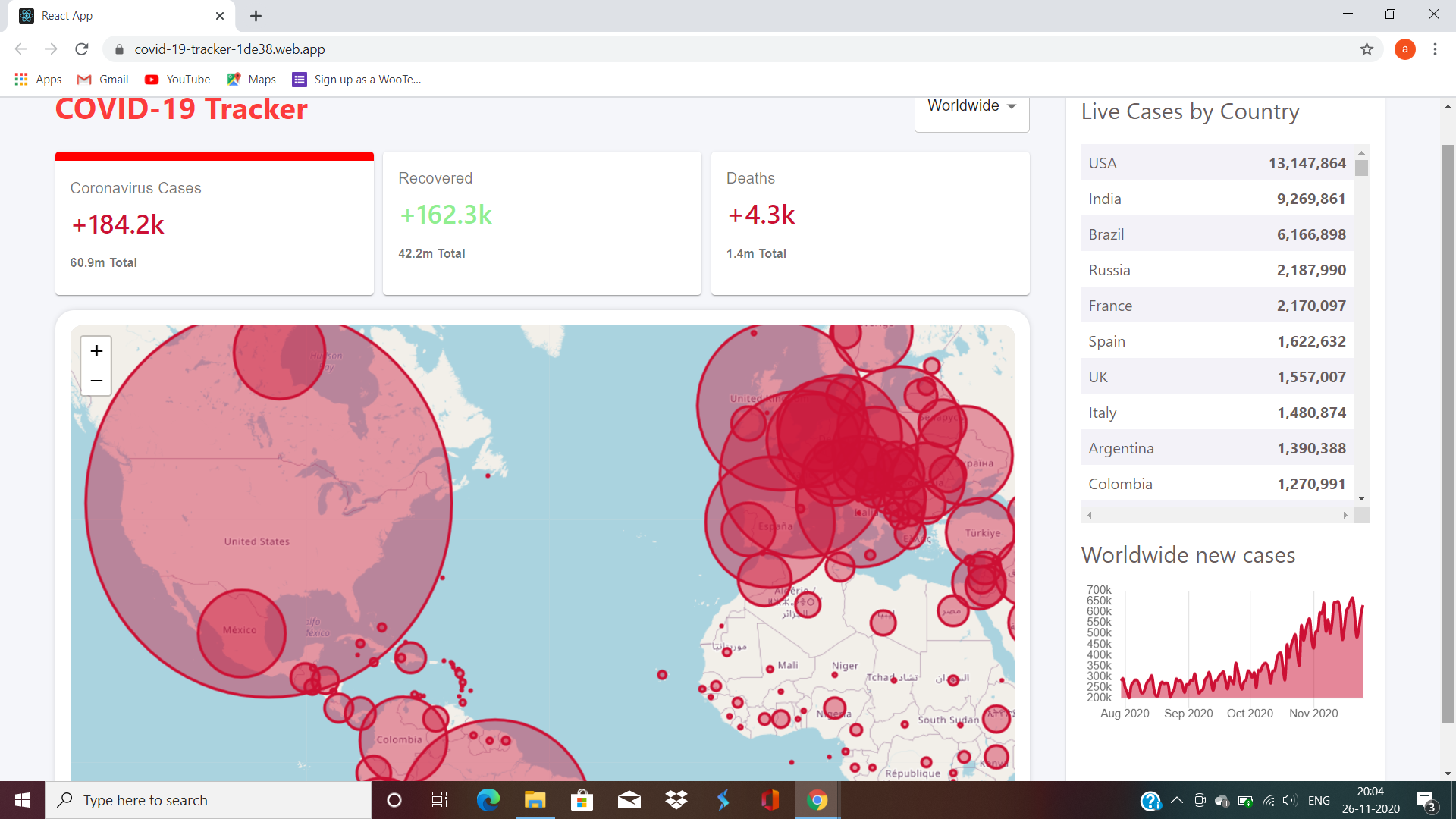Open Chrome's three-dot menu

1435,49
